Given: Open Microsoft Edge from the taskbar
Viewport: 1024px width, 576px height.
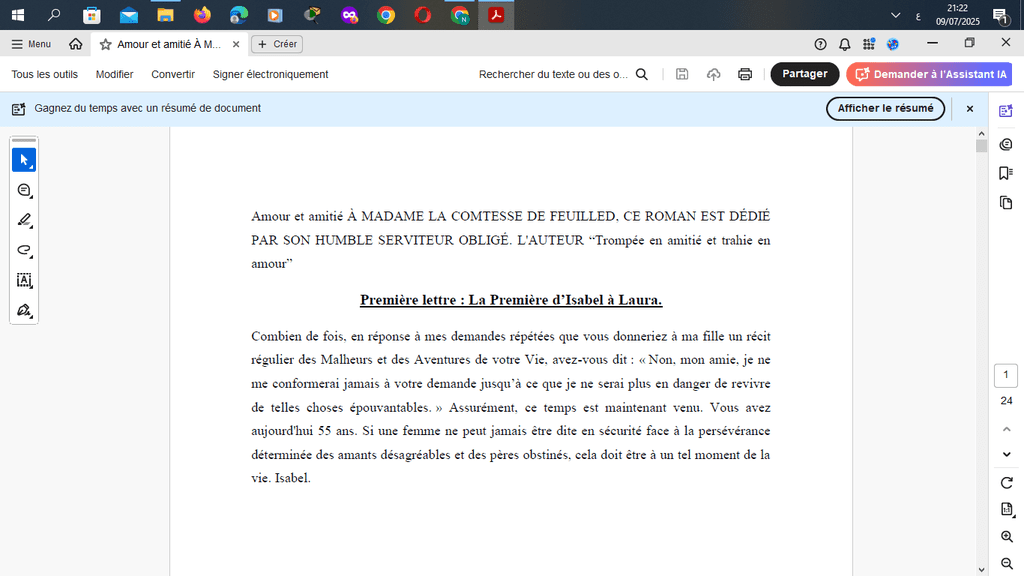Looking at the screenshot, I should tap(239, 14).
